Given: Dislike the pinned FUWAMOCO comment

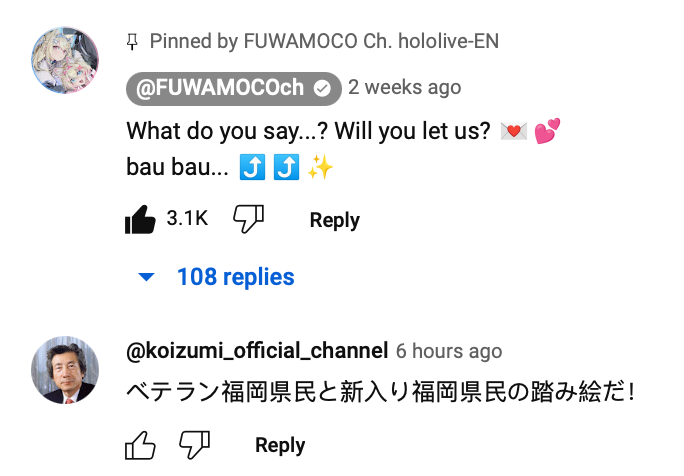Looking at the screenshot, I should tap(248, 219).
